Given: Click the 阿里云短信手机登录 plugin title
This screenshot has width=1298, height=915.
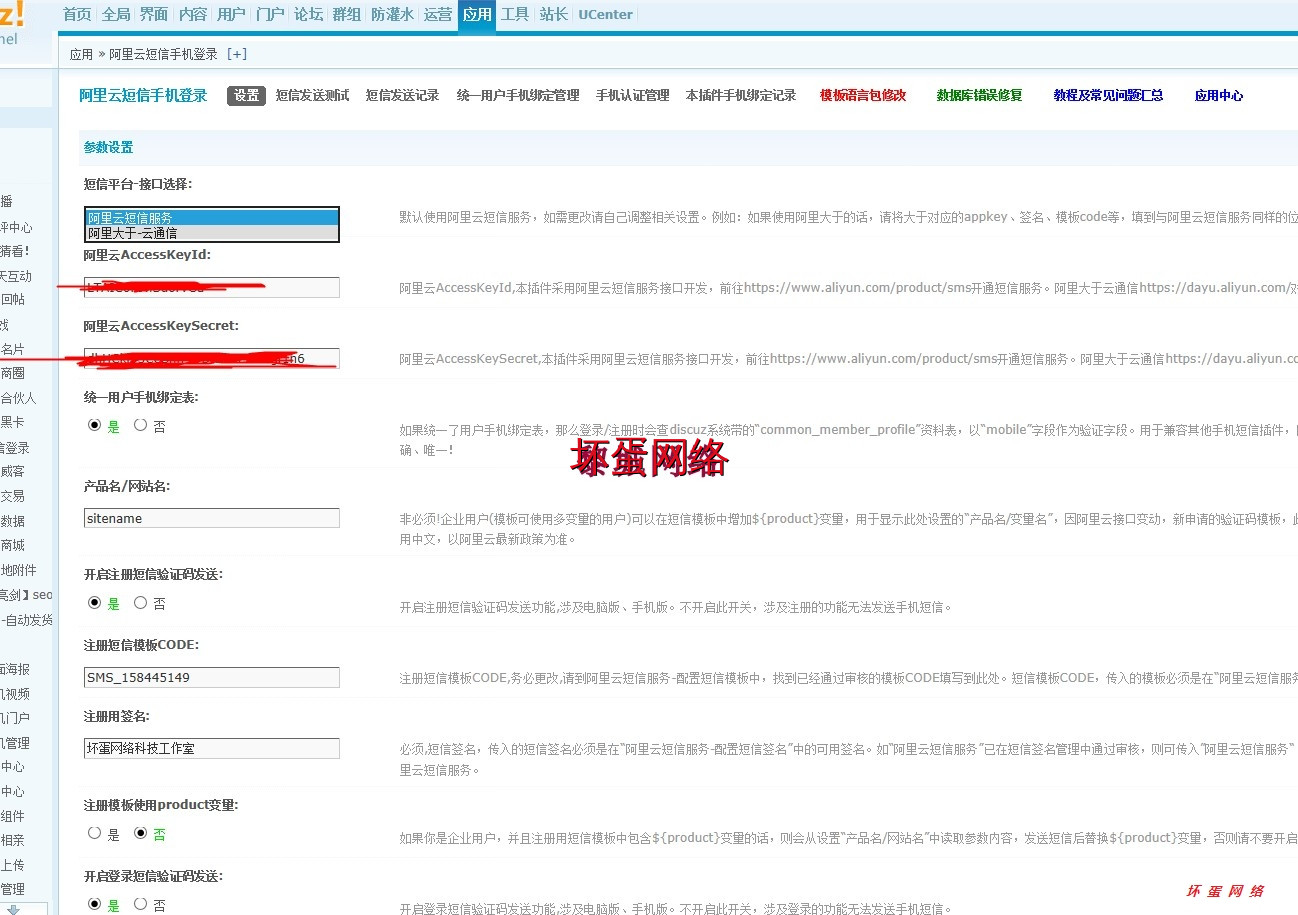Looking at the screenshot, I should 143,96.
